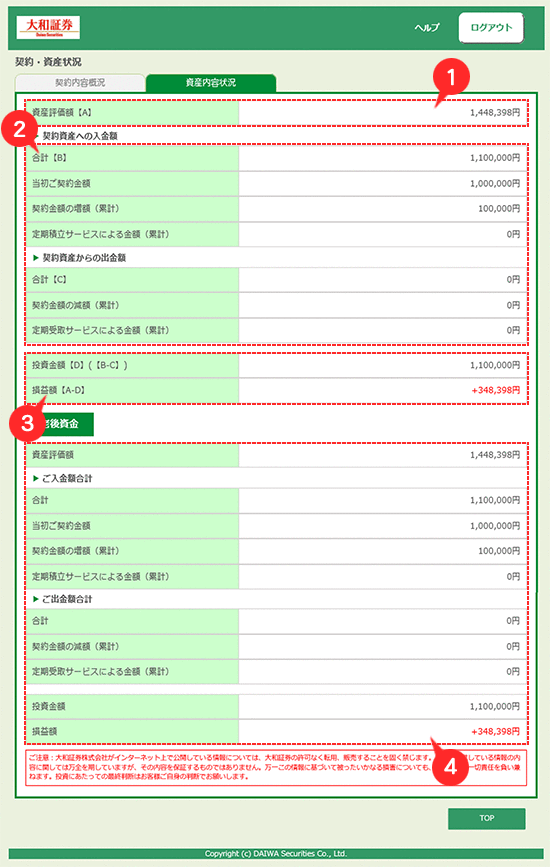550x867 pixels.
Task: Open the ヘルプ link
Action: [x=427, y=27]
